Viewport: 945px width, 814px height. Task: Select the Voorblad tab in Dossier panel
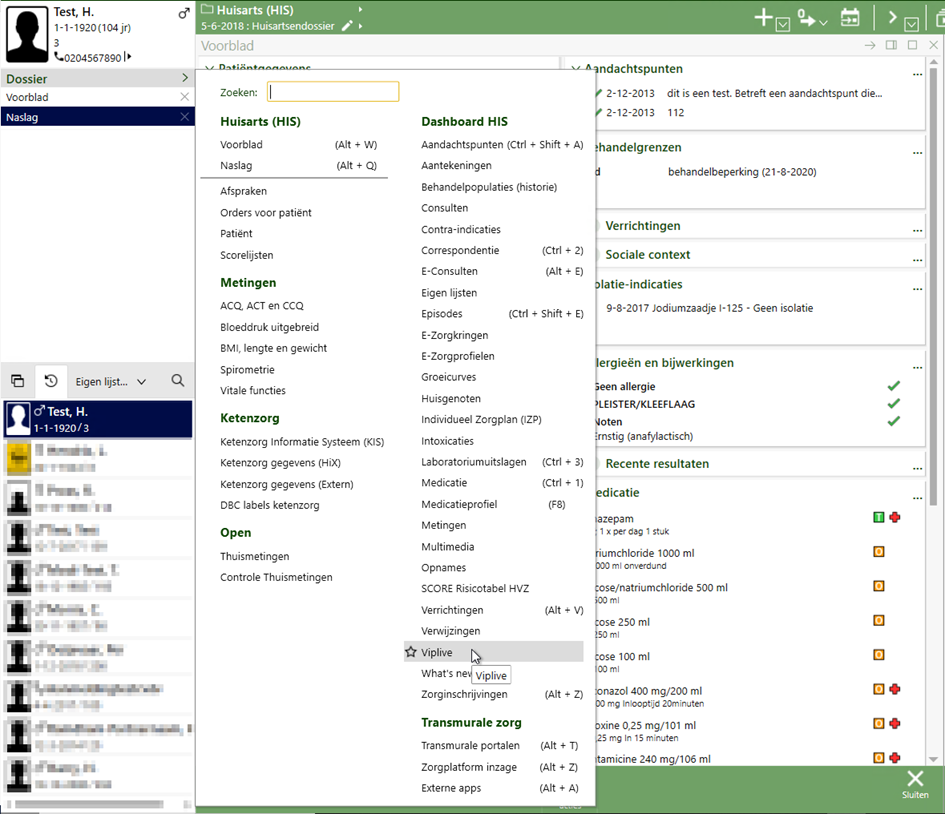pos(90,97)
